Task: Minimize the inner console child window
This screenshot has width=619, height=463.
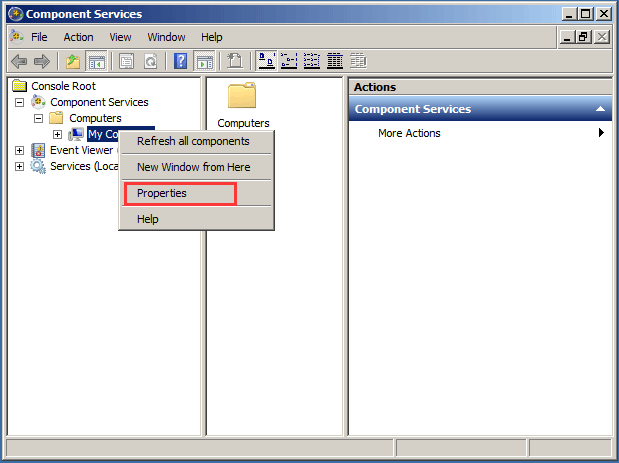Action: tap(567, 37)
